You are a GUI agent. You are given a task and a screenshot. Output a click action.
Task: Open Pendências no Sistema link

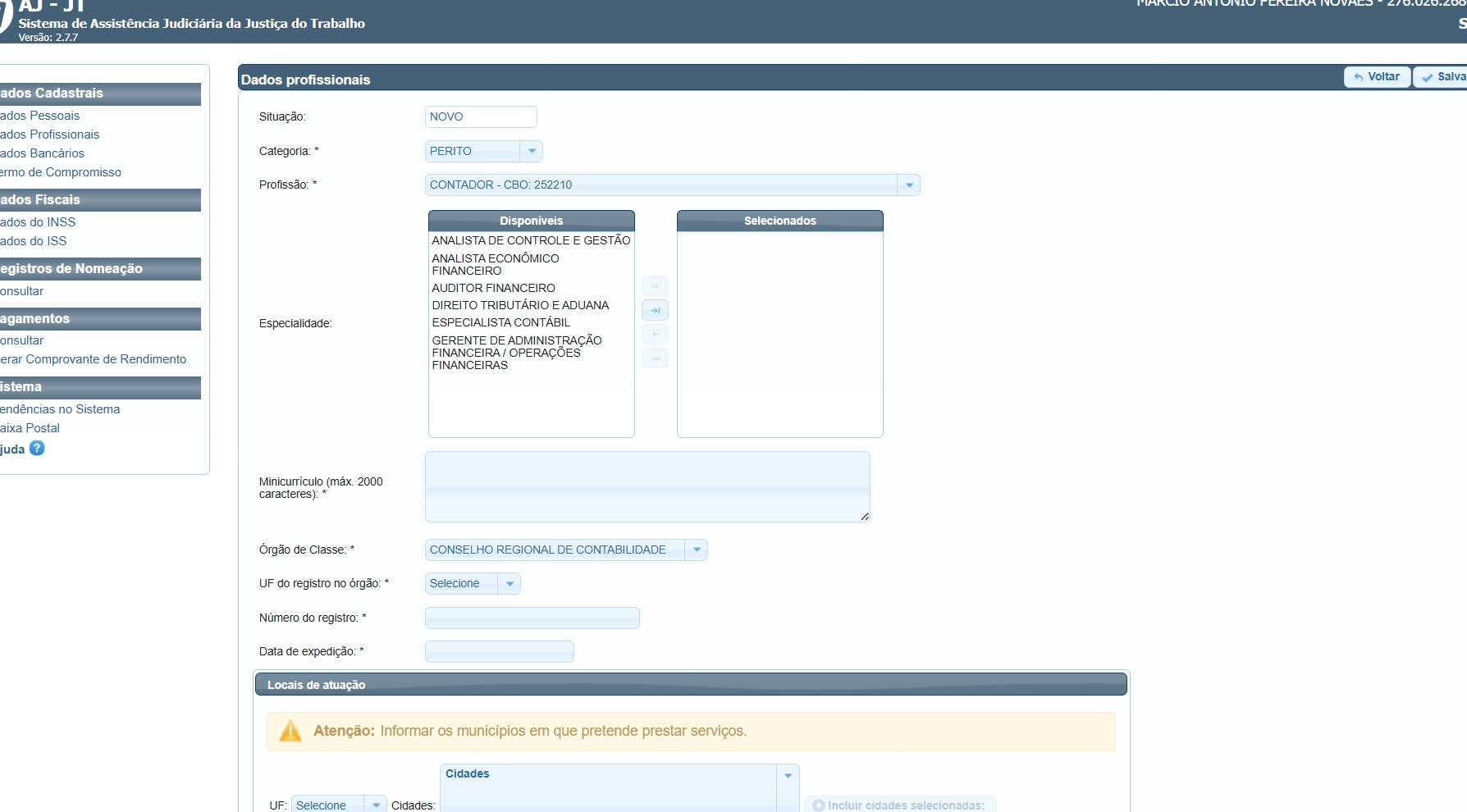click(x=60, y=409)
